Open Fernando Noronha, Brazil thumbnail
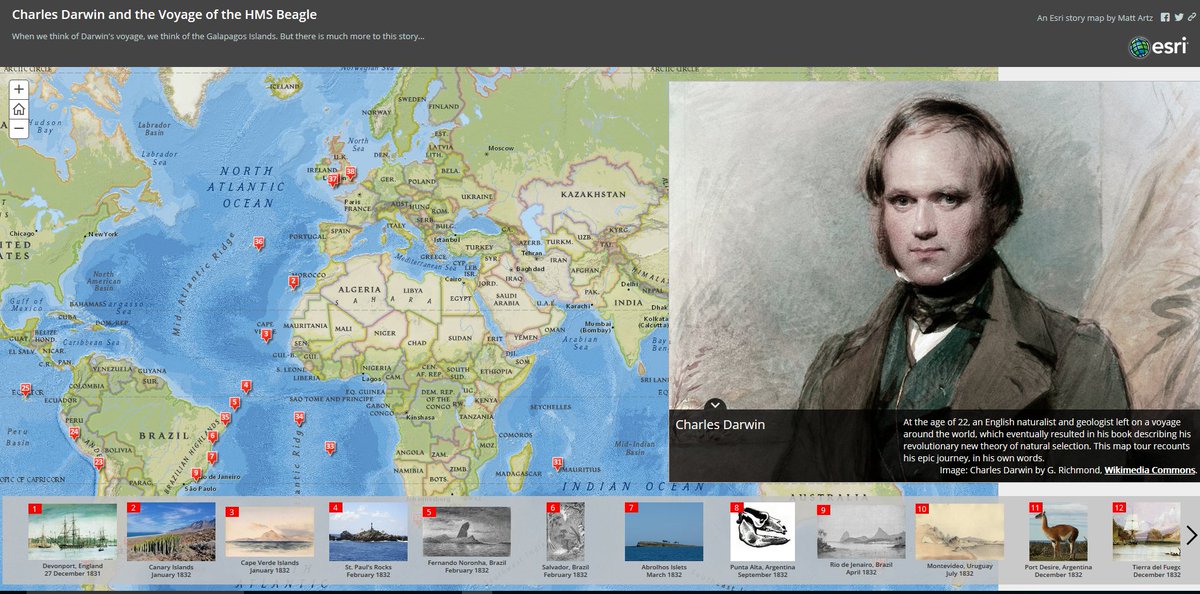The width and height of the screenshot is (1200, 594). click(466, 531)
